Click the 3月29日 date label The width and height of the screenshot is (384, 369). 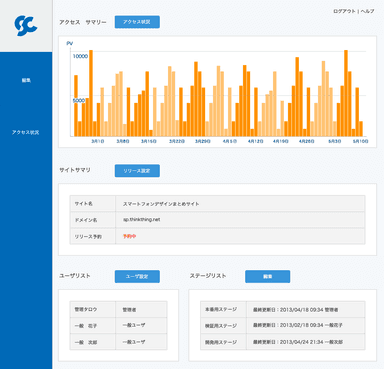[203, 141]
